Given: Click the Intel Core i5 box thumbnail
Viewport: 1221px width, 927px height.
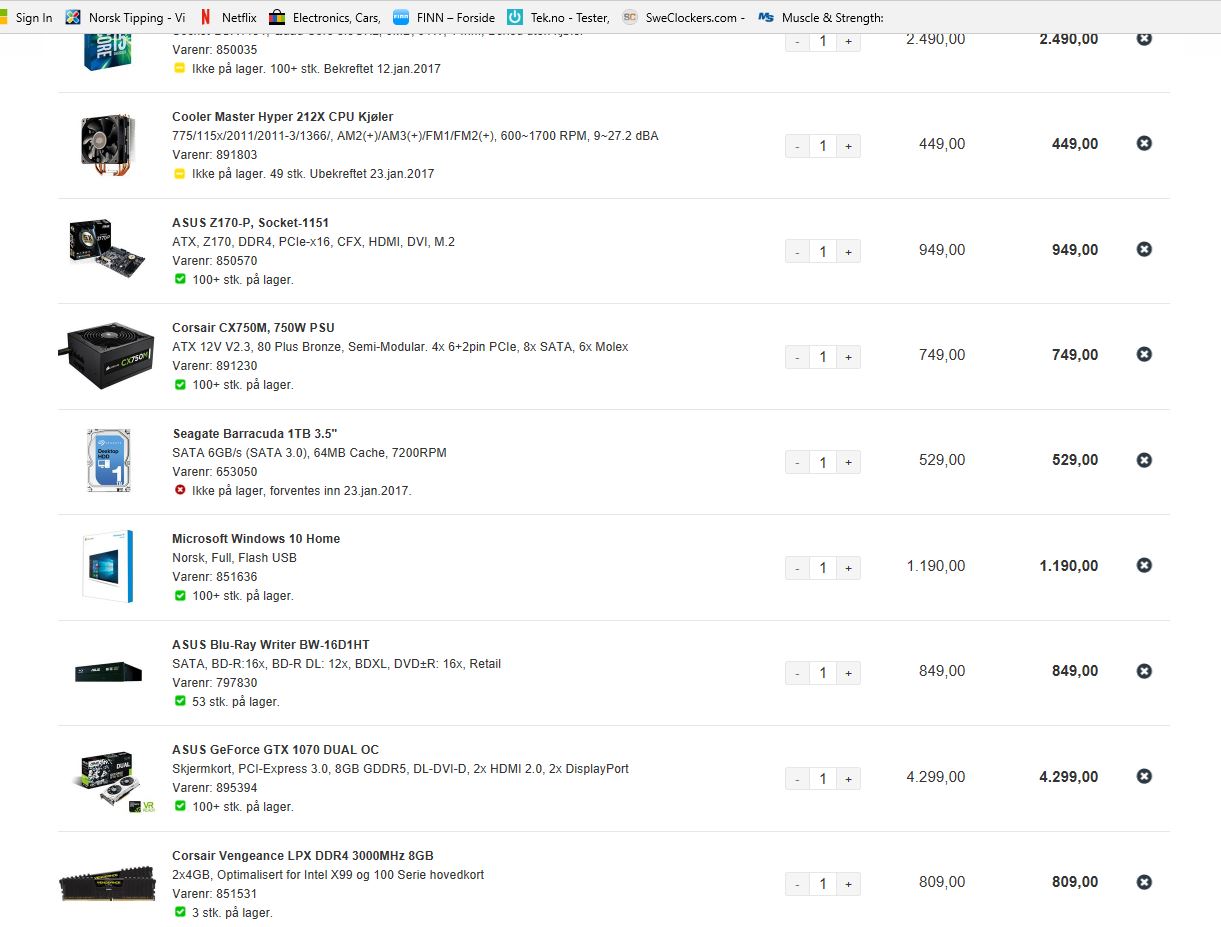Looking at the screenshot, I should pyautogui.click(x=107, y=52).
